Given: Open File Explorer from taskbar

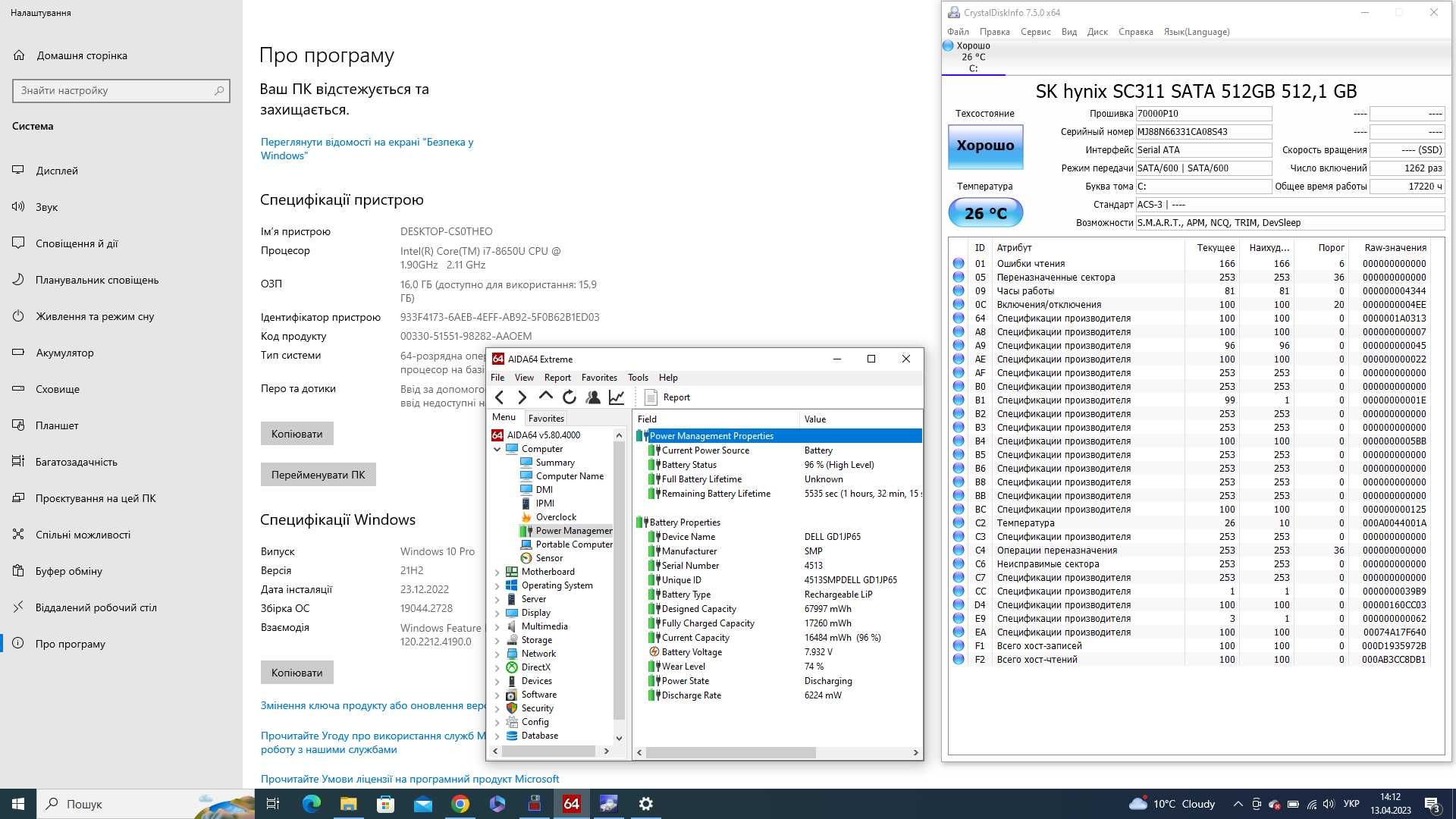Looking at the screenshot, I should [348, 804].
